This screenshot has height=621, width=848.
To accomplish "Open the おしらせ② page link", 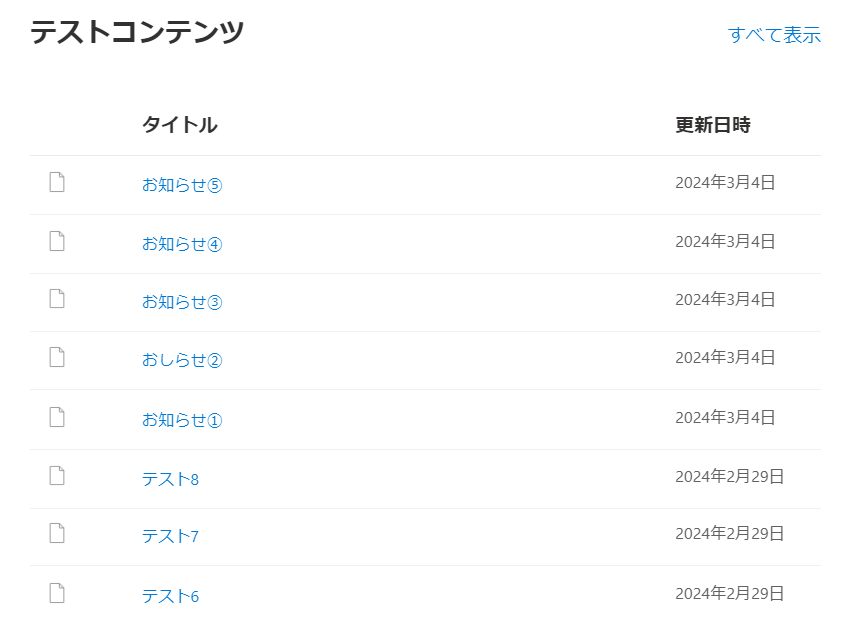I will tap(182, 360).
